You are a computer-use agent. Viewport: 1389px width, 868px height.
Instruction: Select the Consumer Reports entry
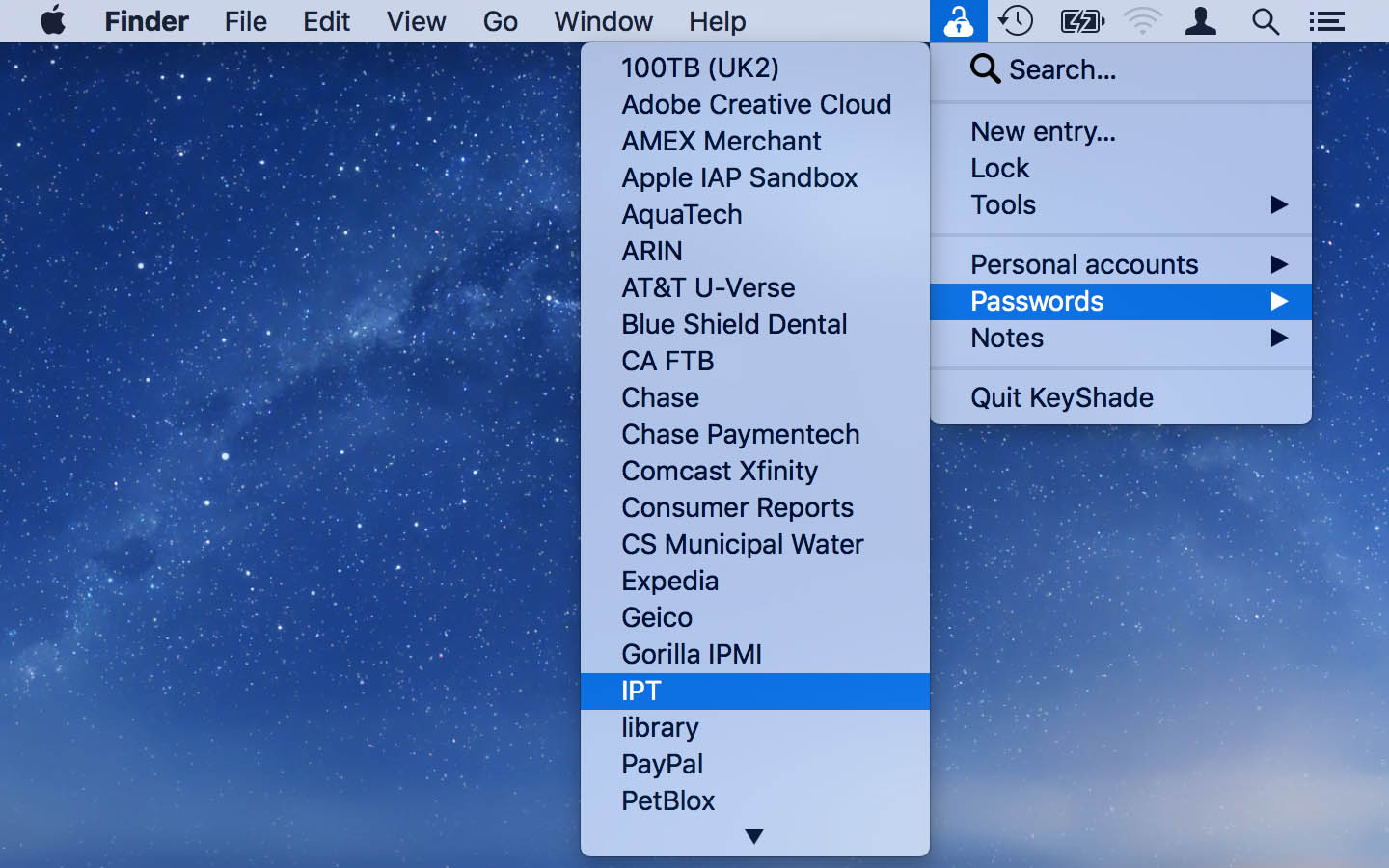click(x=755, y=507)
